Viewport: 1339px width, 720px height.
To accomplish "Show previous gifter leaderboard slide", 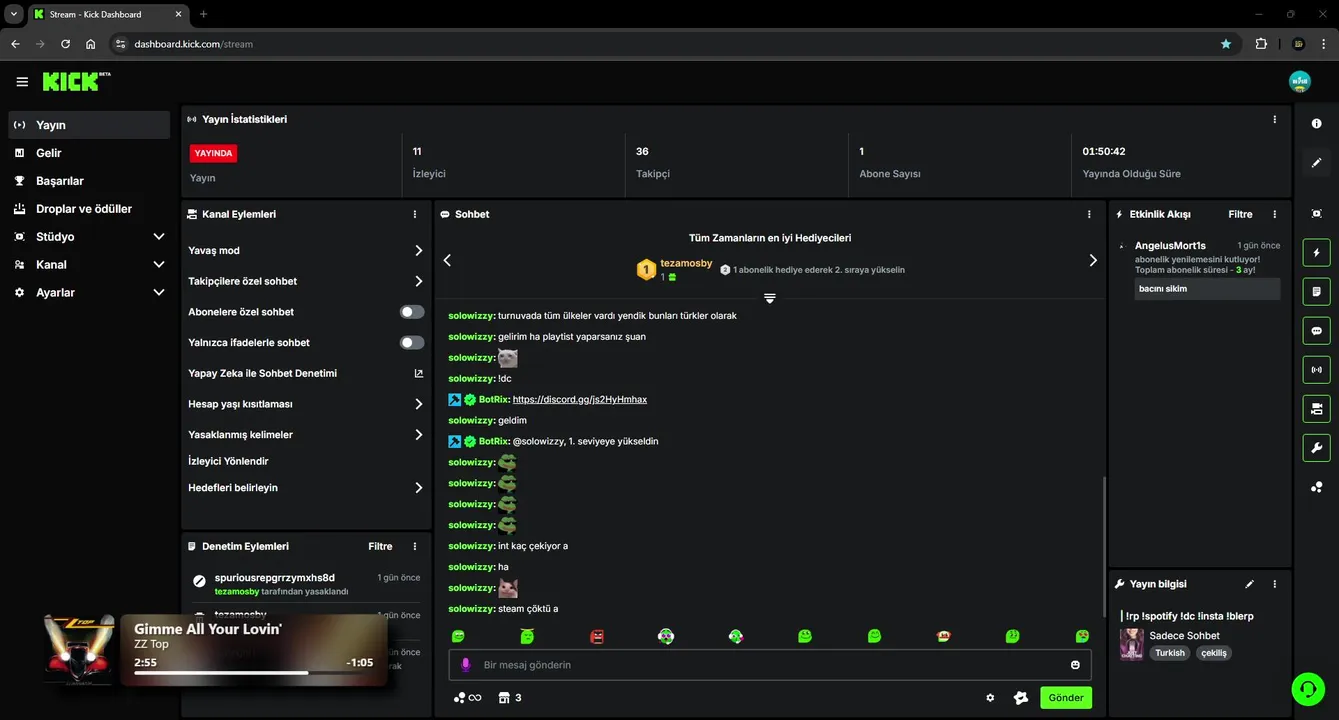I will (x=447, y=260).
